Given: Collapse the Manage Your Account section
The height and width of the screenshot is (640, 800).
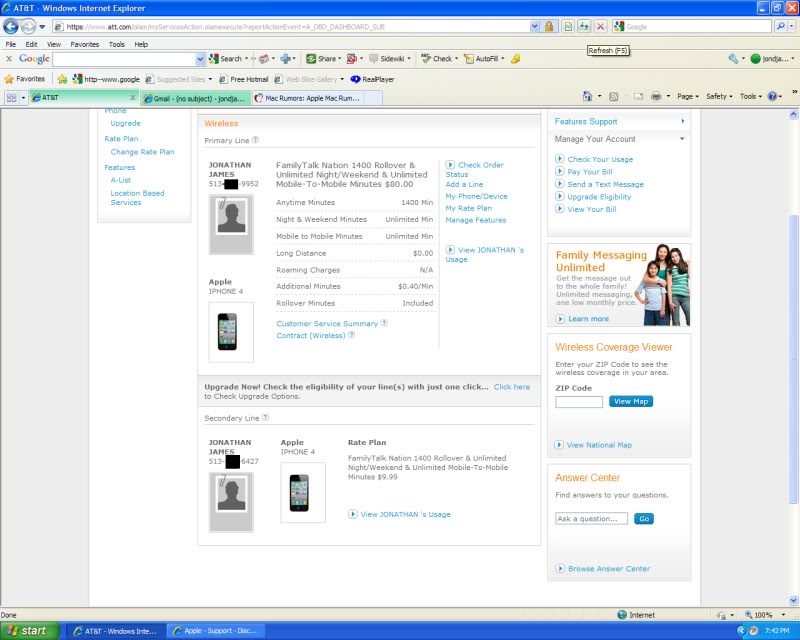Looking at the screenshot, I should 682,138.
